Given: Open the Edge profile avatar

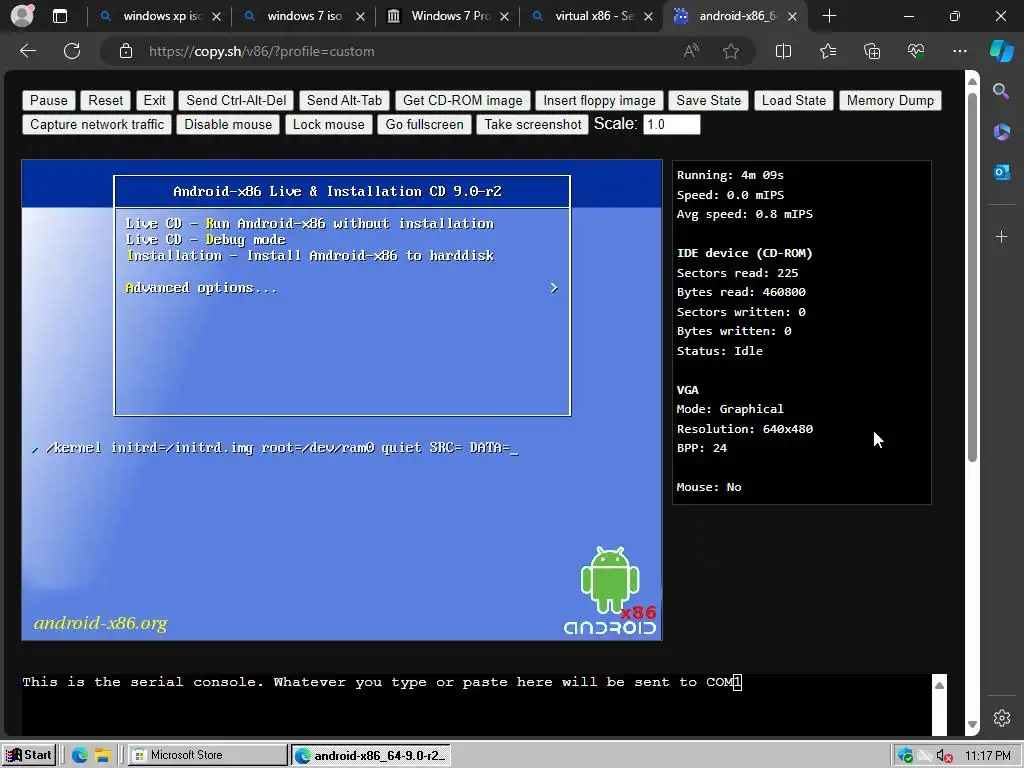Looking at the screenshot, I should (22, 16).
